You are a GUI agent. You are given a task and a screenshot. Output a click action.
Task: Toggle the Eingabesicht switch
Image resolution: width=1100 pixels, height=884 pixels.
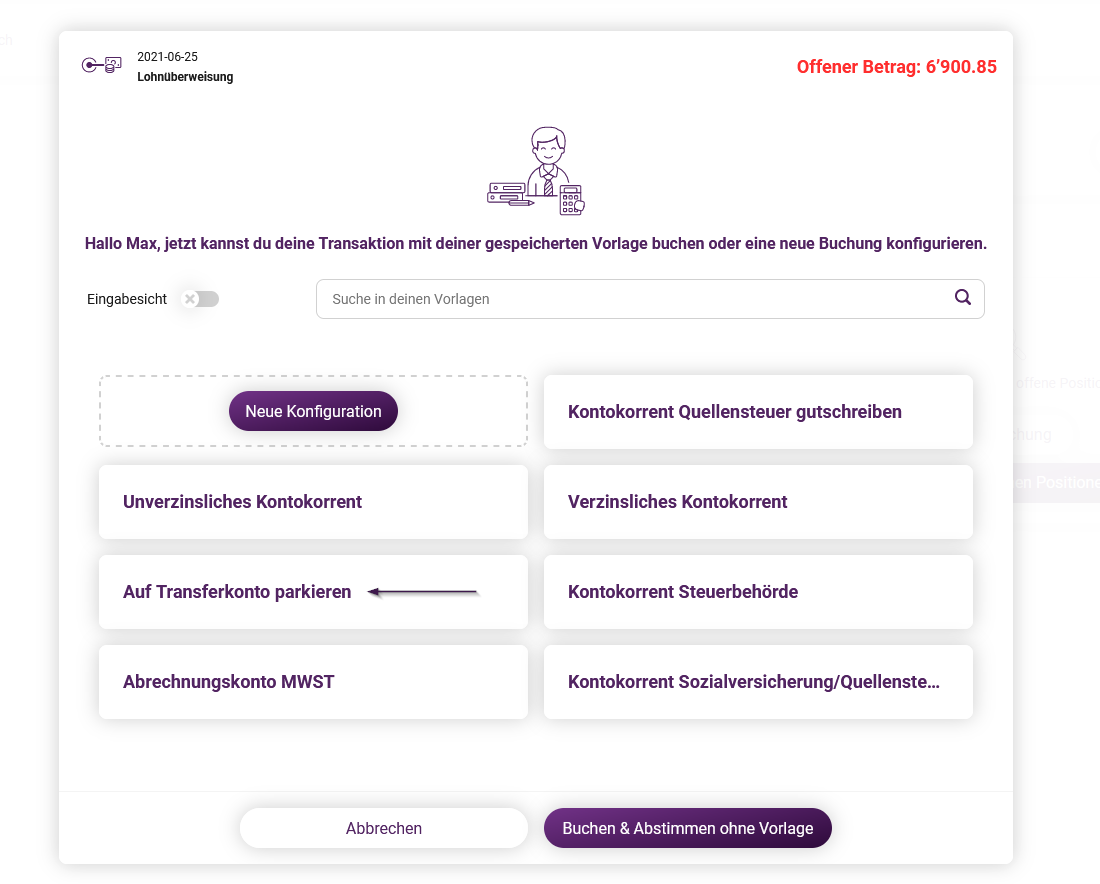point(200,299)
